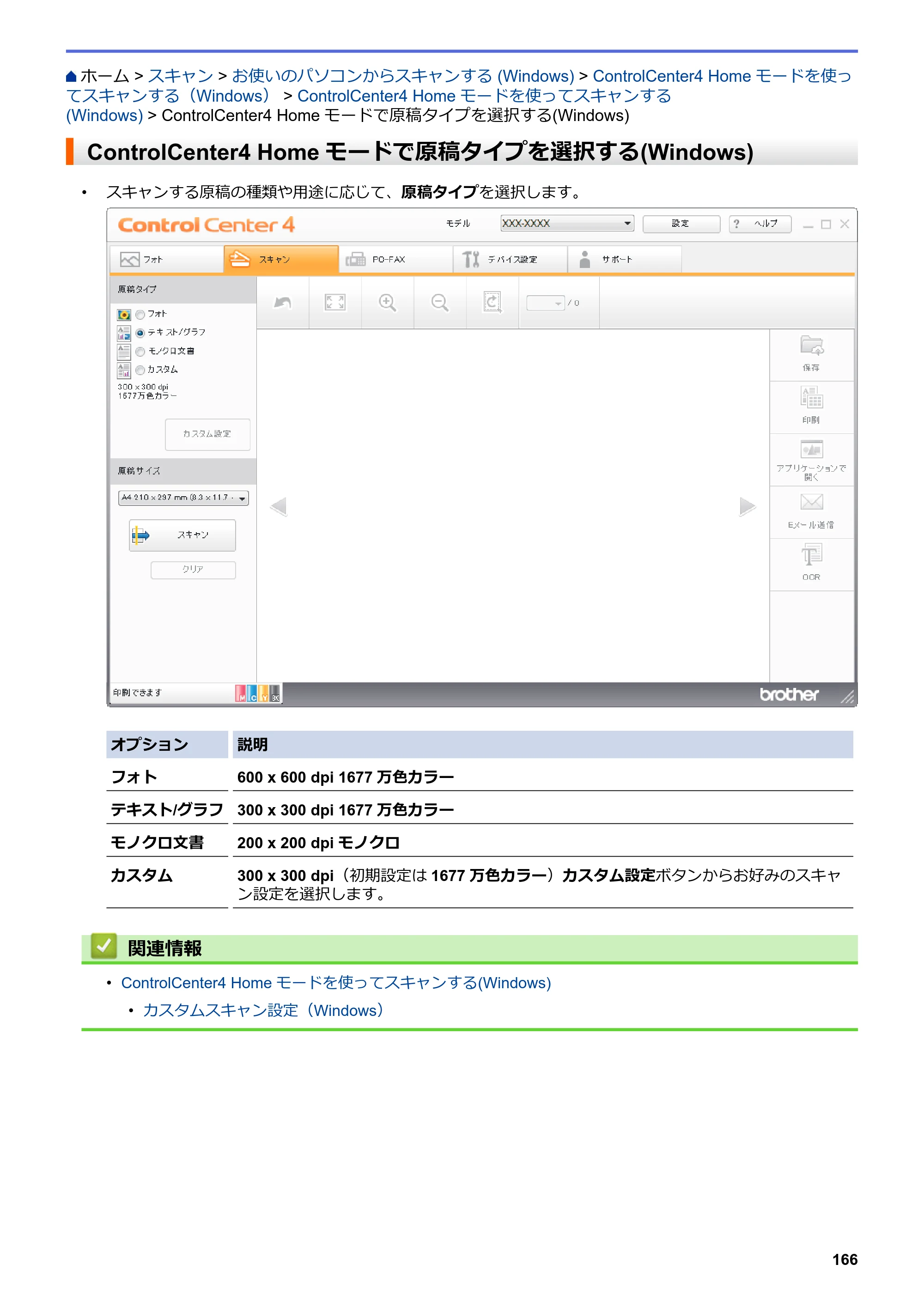The width and height of the screenshot is (924, 1307).
Task: Click the 印刷 (print) icon
Action: click(811, 397)
